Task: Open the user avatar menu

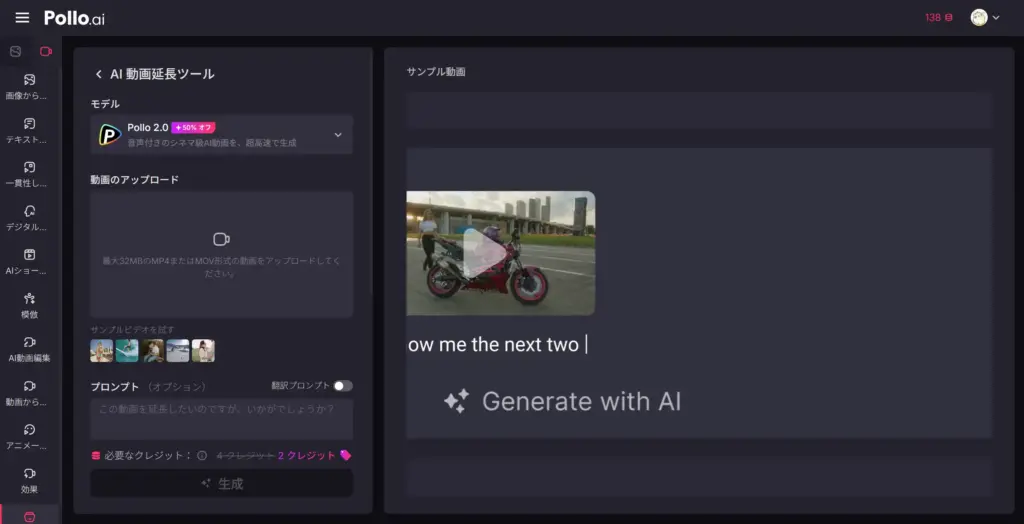Action: (x=978, y=18)
